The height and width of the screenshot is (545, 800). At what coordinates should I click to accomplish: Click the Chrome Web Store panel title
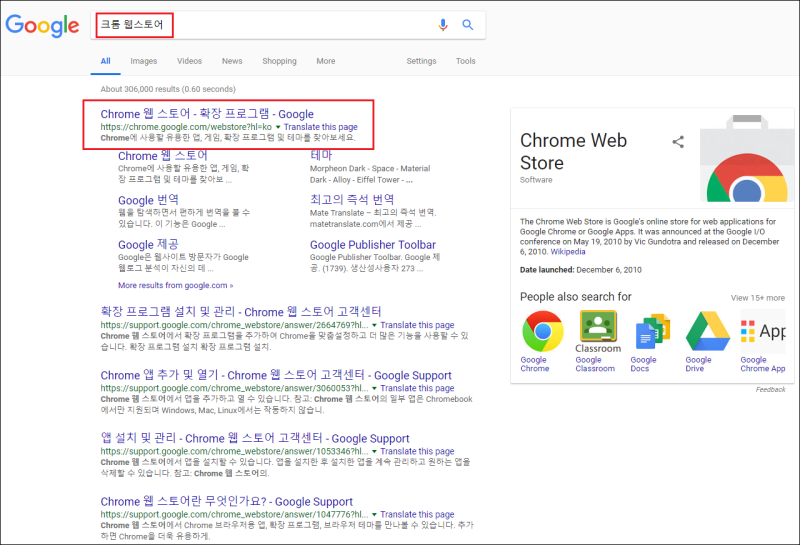pyautogui.click(x=573, y=152)
